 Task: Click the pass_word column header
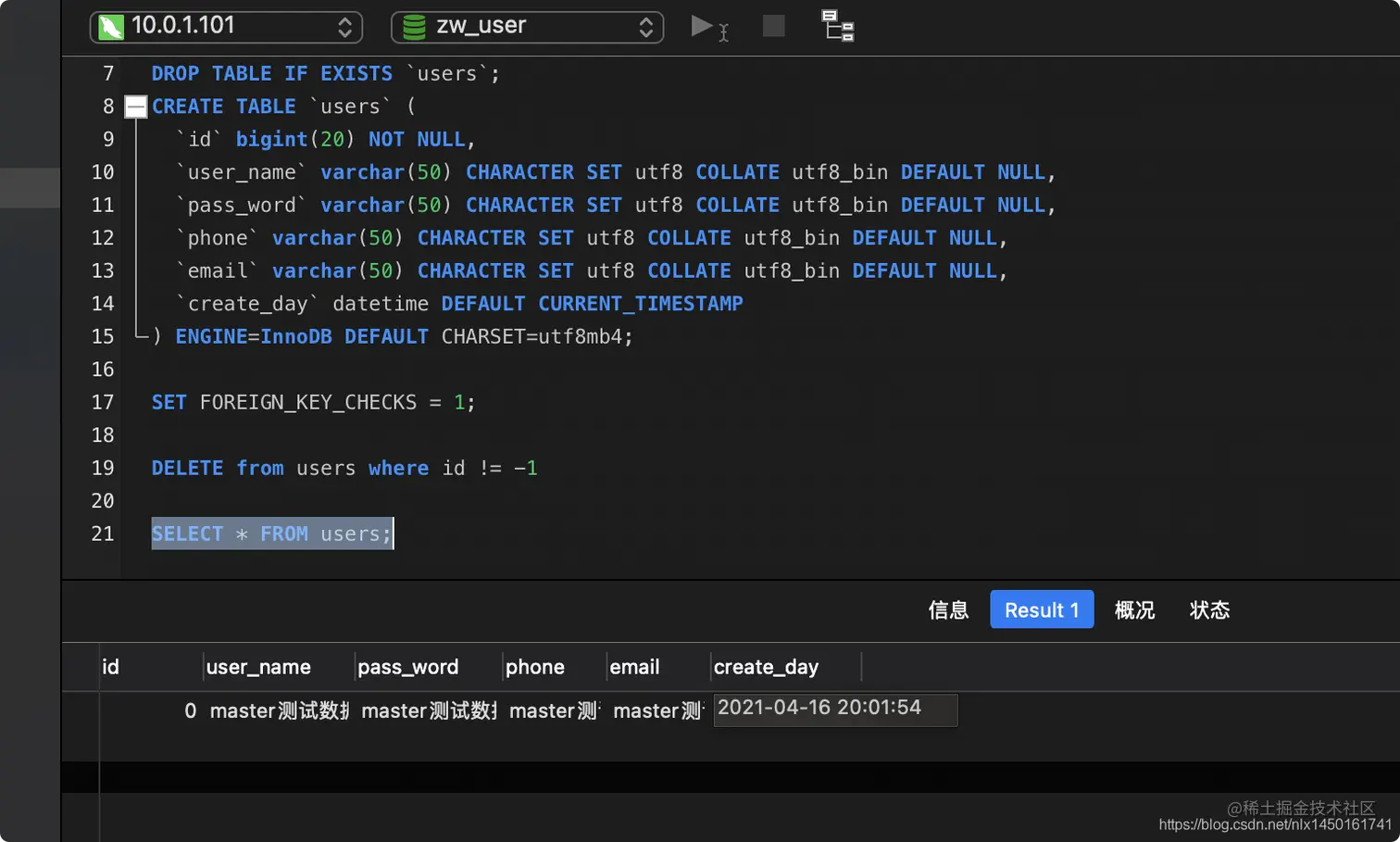click(429, 667)
